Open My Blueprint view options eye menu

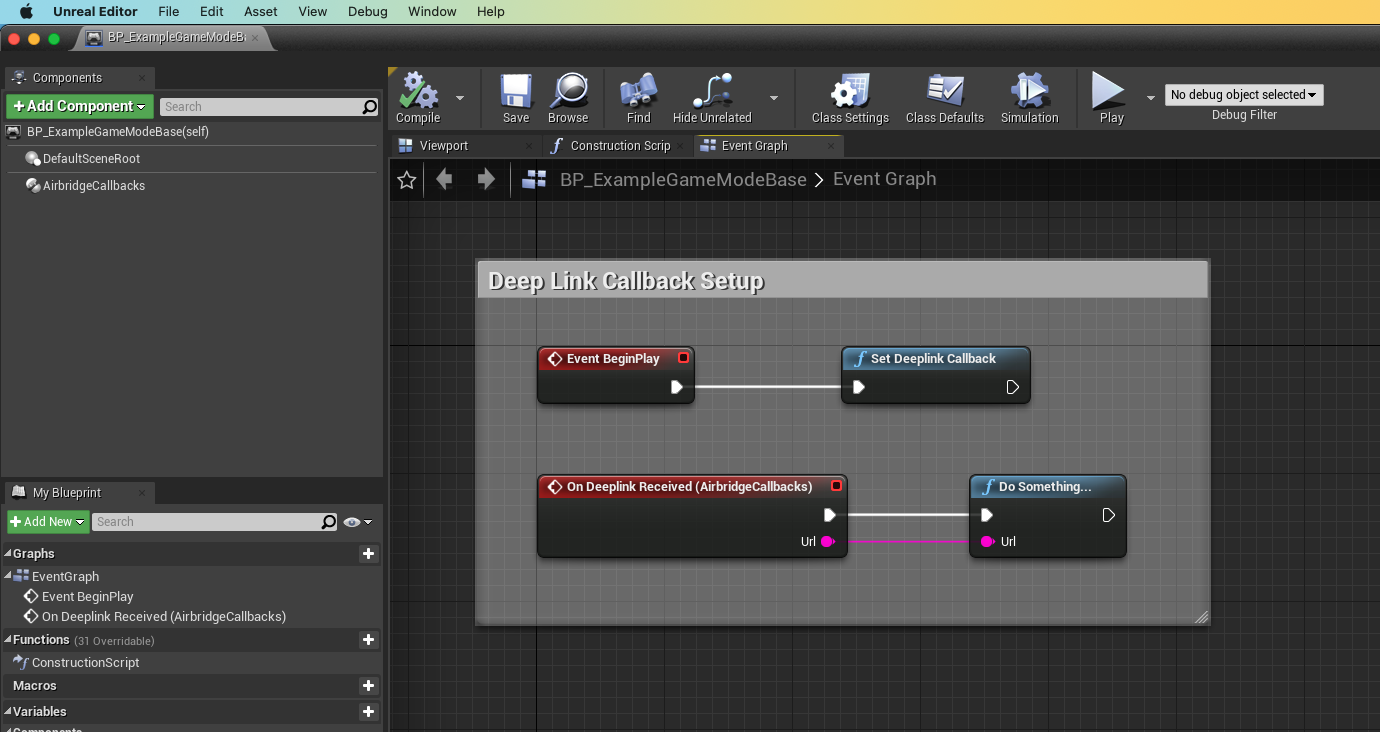[x=357, y=522]
